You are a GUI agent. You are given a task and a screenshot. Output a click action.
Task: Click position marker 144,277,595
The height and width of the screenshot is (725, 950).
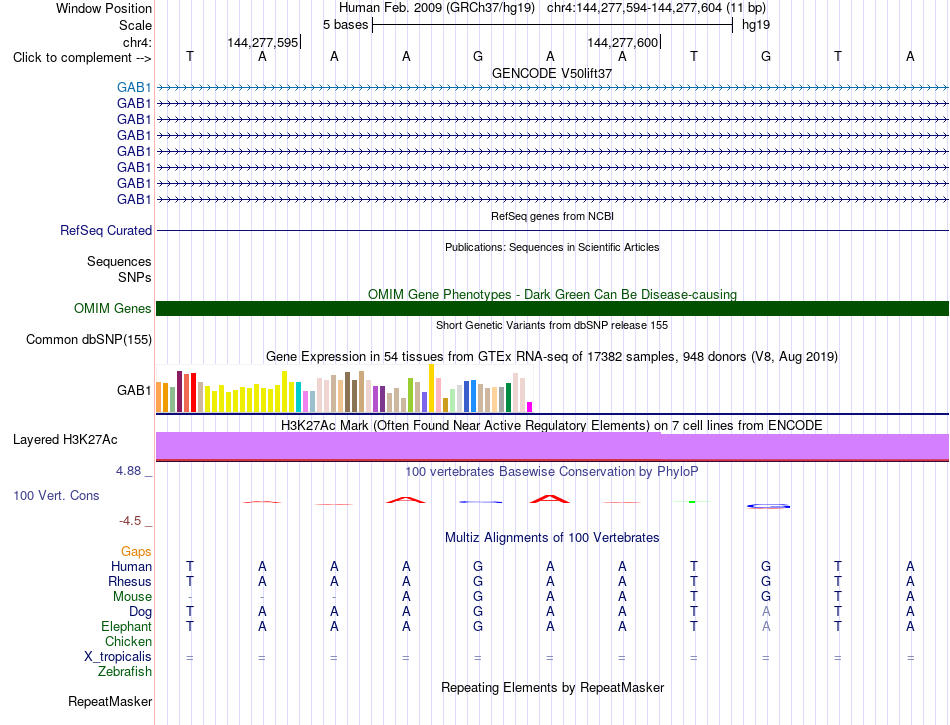click(x=262, y=42)
